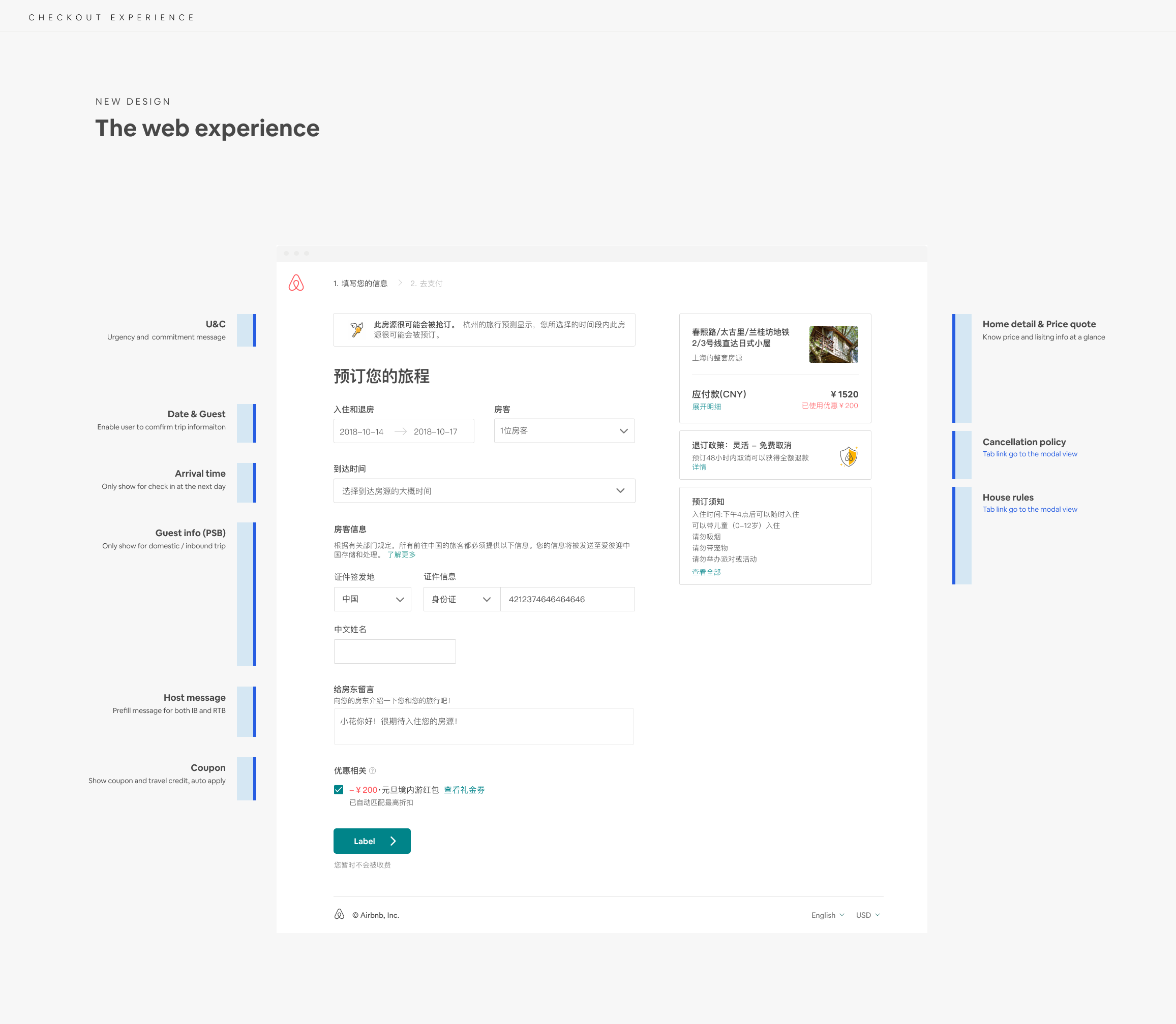1176x1024 pixels.
Task: Click the 中文姓名 name input field
Action: pyautogui.click(x=395, y=651)
